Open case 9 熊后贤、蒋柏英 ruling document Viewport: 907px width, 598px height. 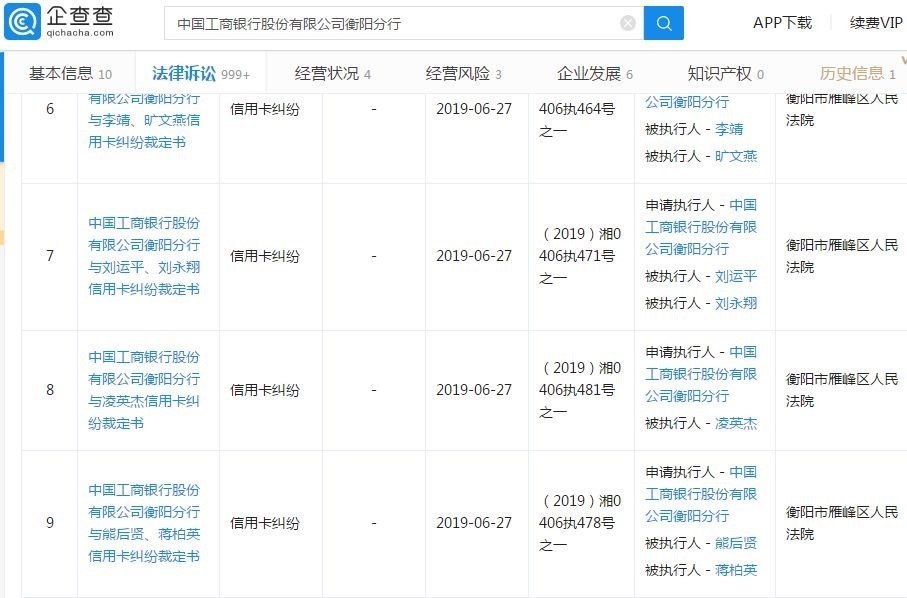click(144, 523)
